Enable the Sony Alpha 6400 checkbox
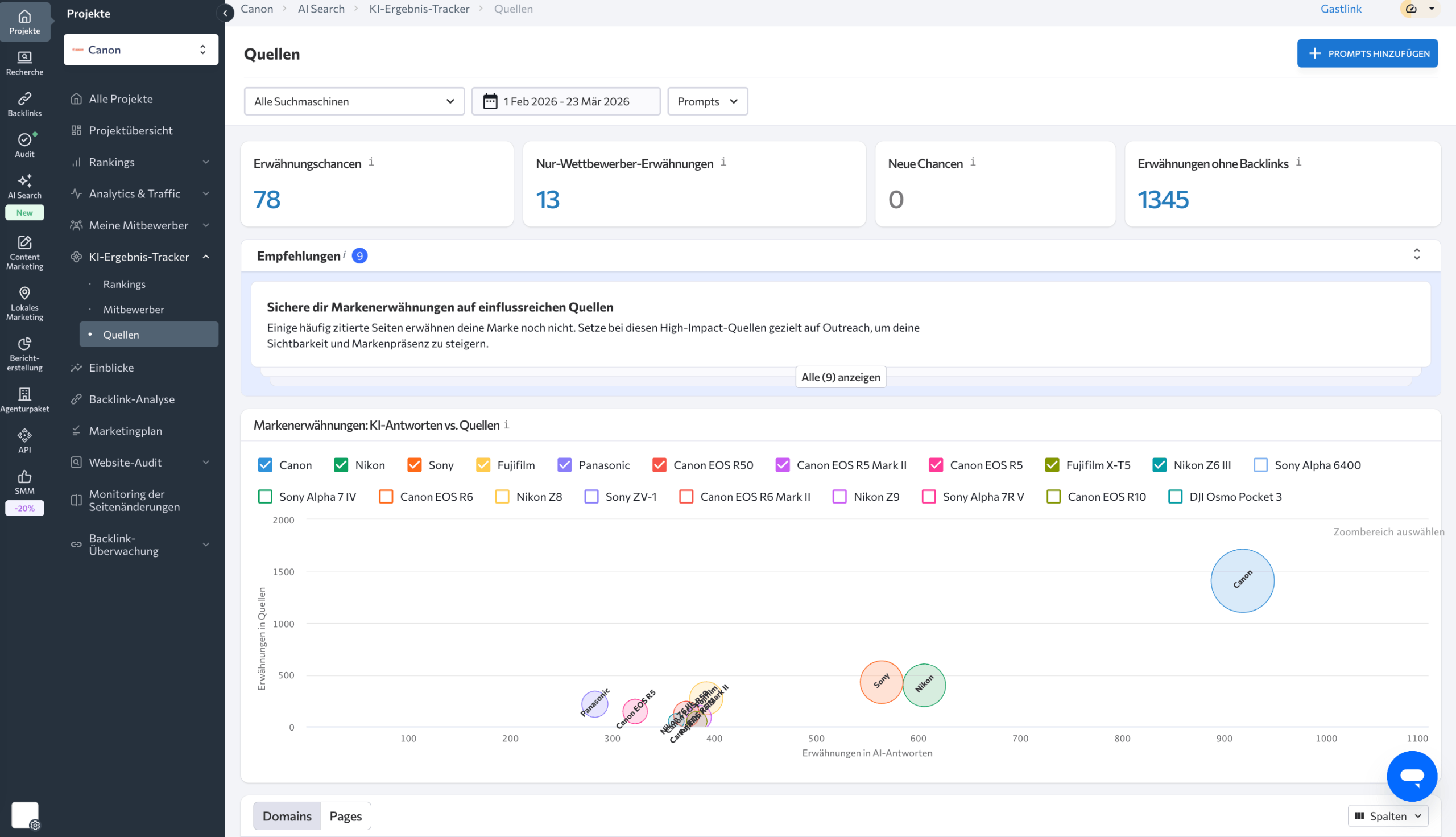 pos(1260,465)
